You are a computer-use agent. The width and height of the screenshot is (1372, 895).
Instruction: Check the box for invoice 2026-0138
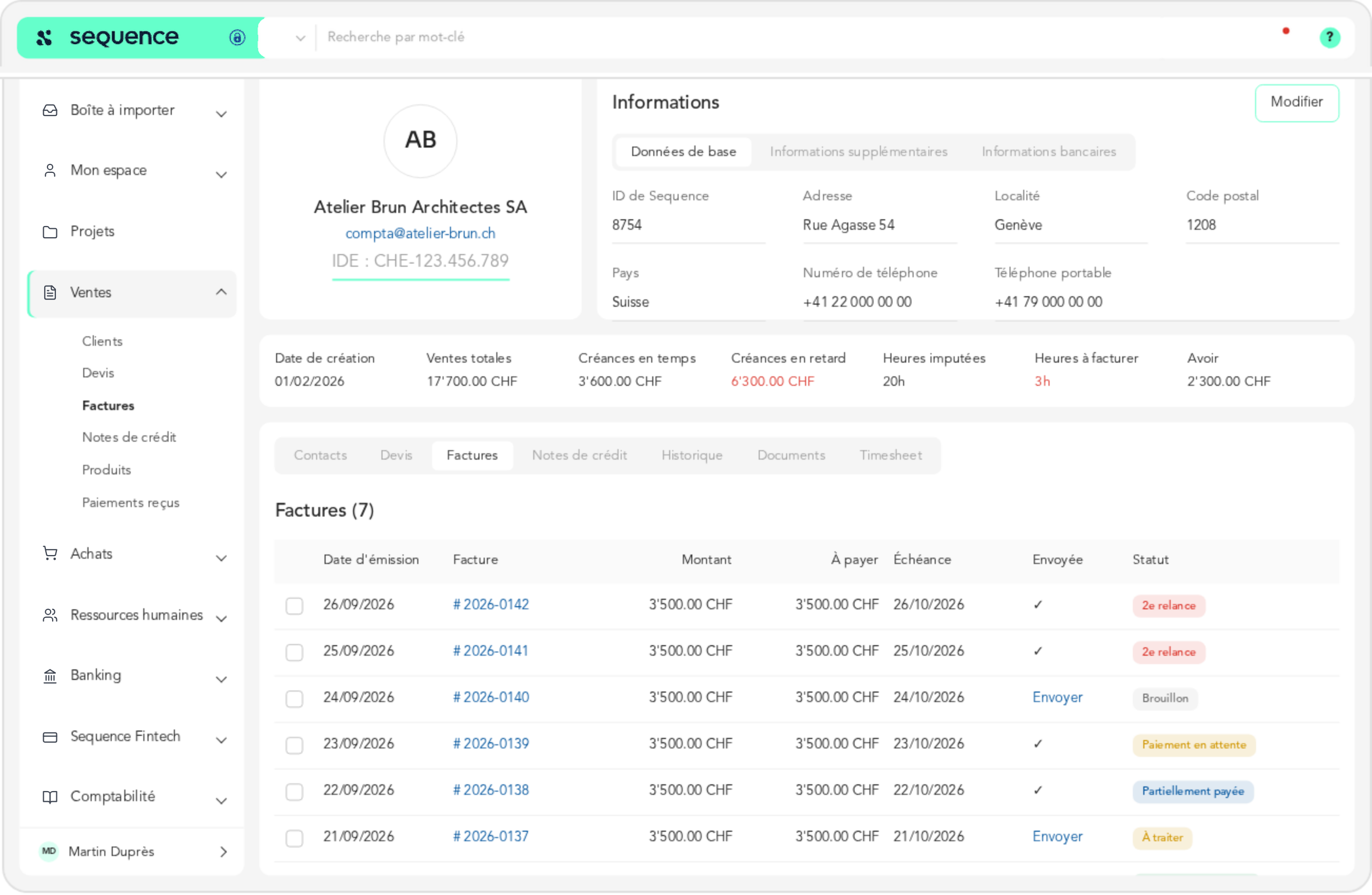click(295, 791)
